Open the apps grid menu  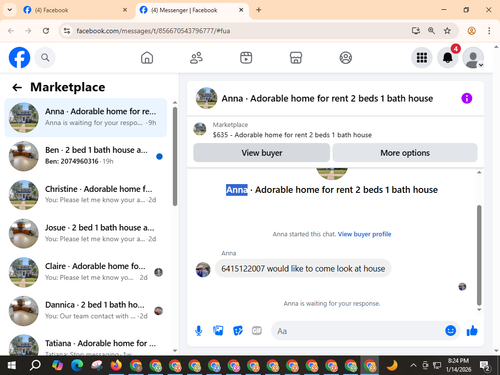(422, 58)
